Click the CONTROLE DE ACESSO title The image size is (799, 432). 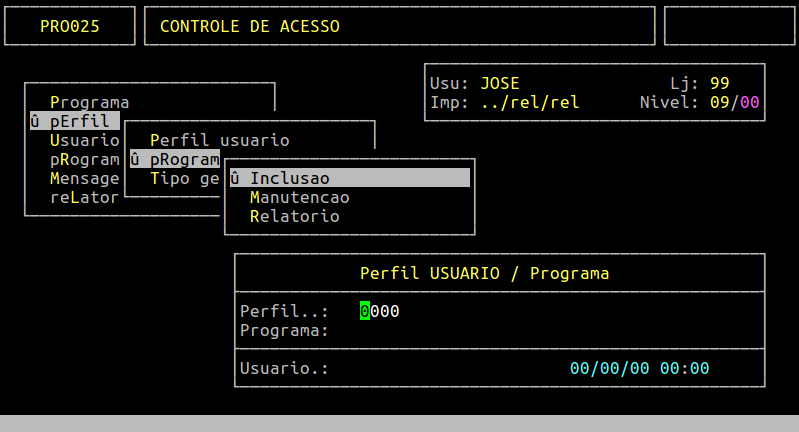tap(249, 26)
